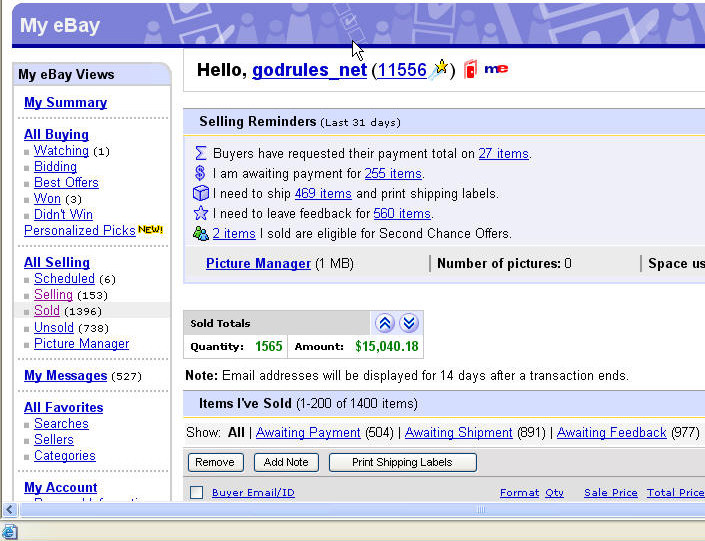
Task: Click the Internet Explorer icon in status bar
Action: click(x=9, y=531)
